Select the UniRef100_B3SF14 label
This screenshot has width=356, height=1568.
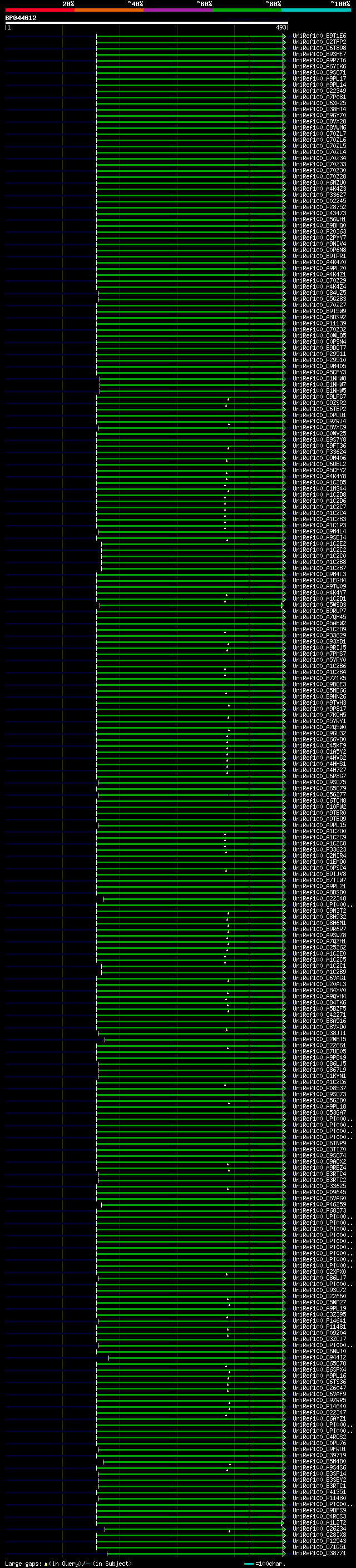click(x=319, y=1473)
